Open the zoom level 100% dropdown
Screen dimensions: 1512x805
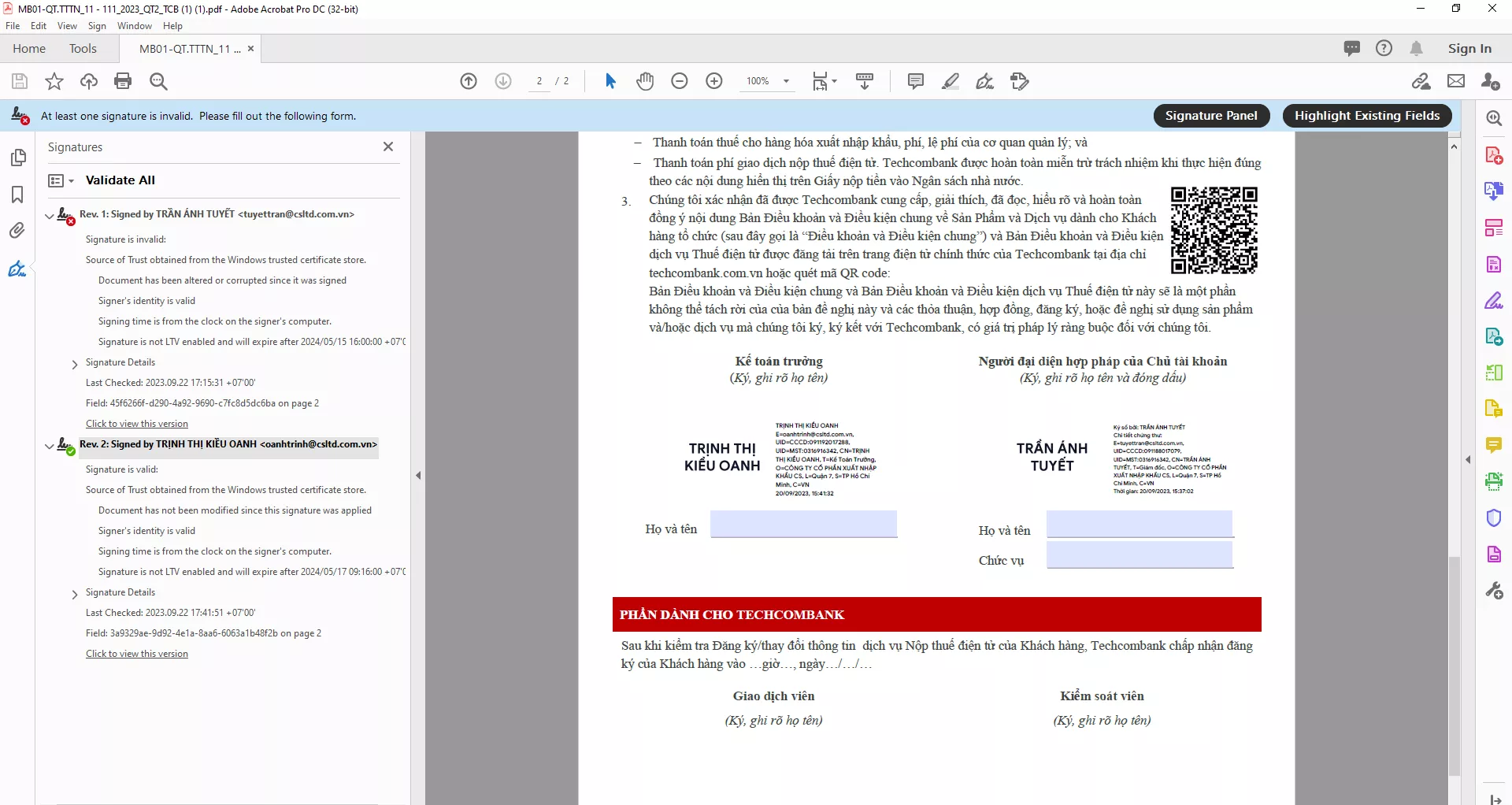786,81
